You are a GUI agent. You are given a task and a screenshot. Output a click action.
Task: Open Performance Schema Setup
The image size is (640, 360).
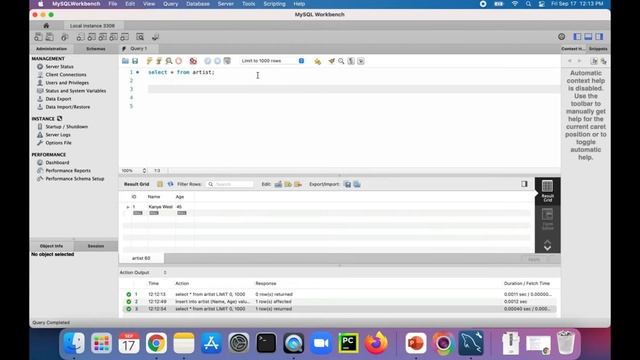[x=75, y=179]
